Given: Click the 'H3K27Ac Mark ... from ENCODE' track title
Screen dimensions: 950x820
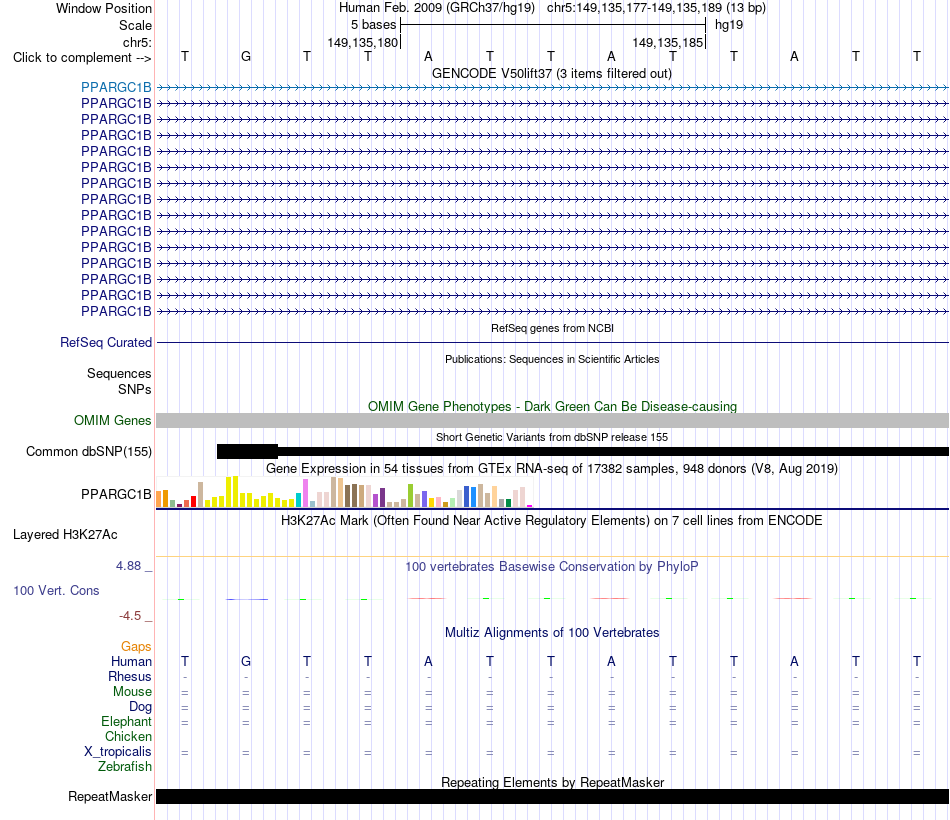Looking at the screenshot, I should click(x=551, y=521).
